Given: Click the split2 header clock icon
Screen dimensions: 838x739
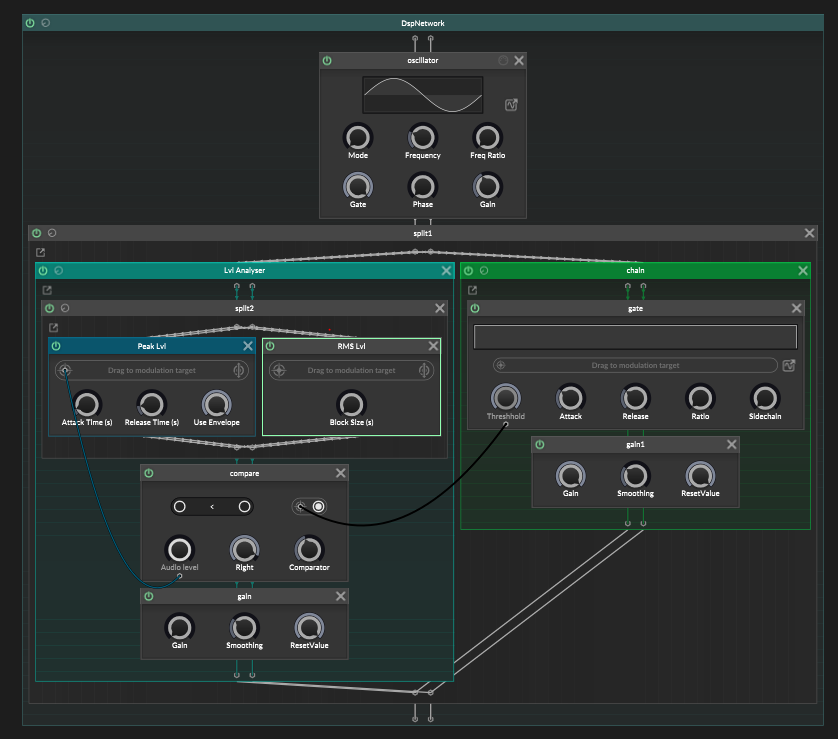Looking at the screenshot, I should [x=65, y=308].
